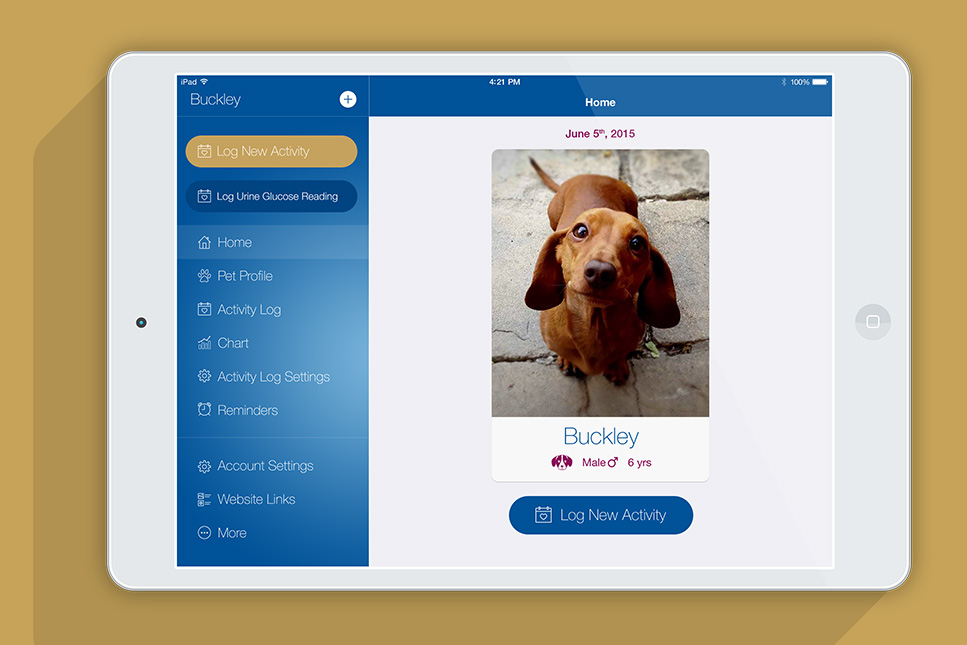Open Account Settings

click(273, 466)
